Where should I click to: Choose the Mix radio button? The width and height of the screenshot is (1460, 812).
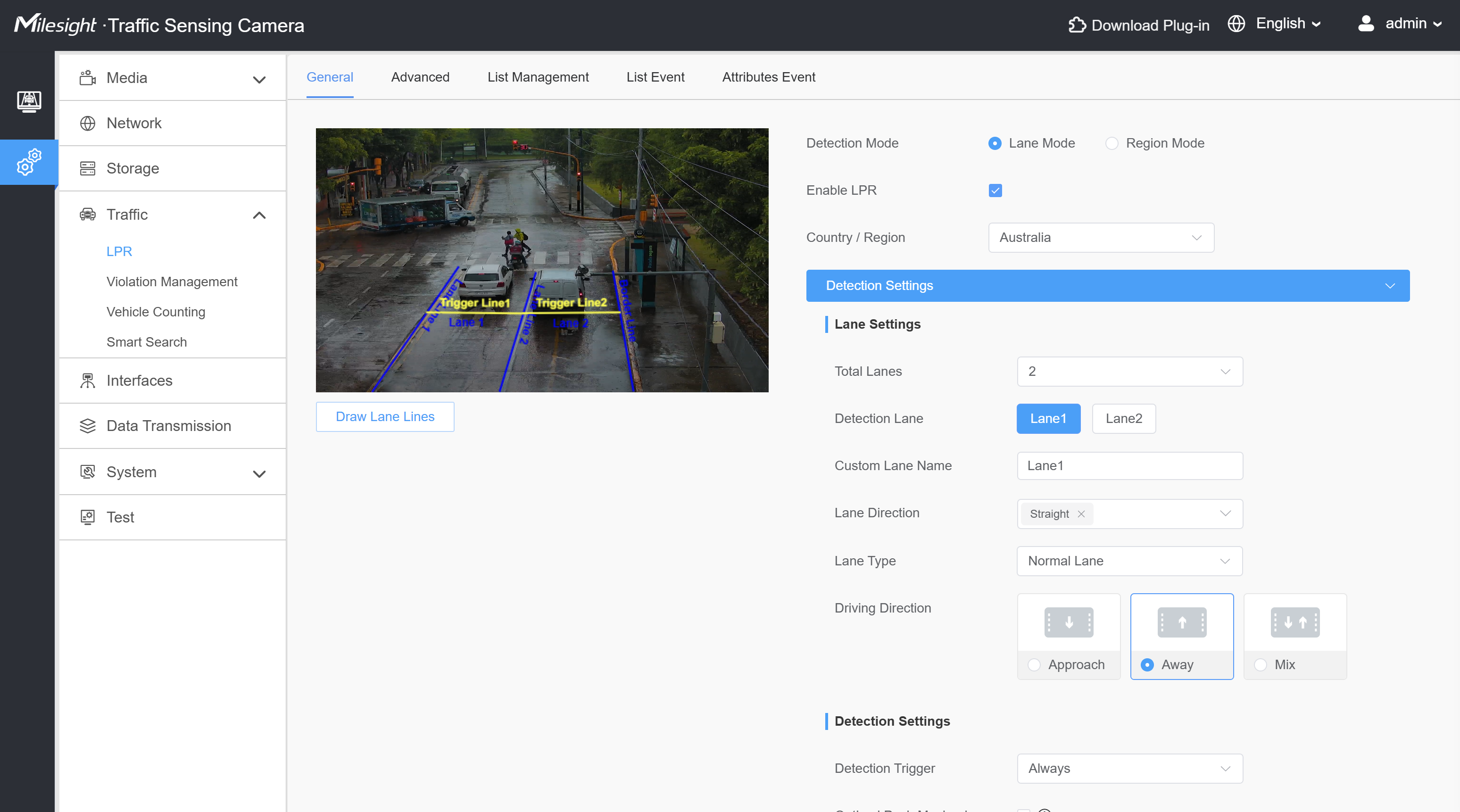coord(1260,665)
